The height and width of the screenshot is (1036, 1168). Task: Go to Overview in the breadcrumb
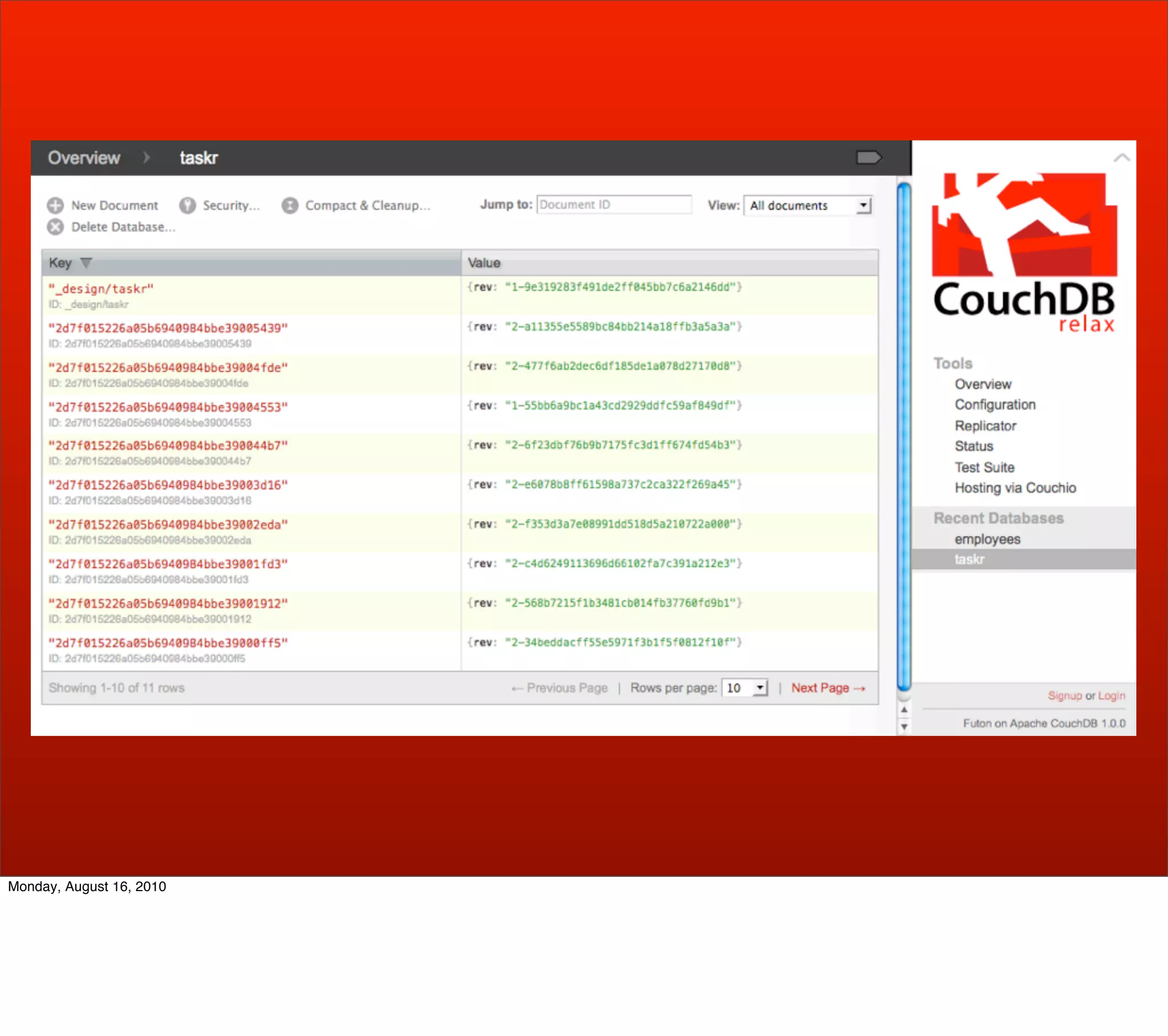(83, 158)
